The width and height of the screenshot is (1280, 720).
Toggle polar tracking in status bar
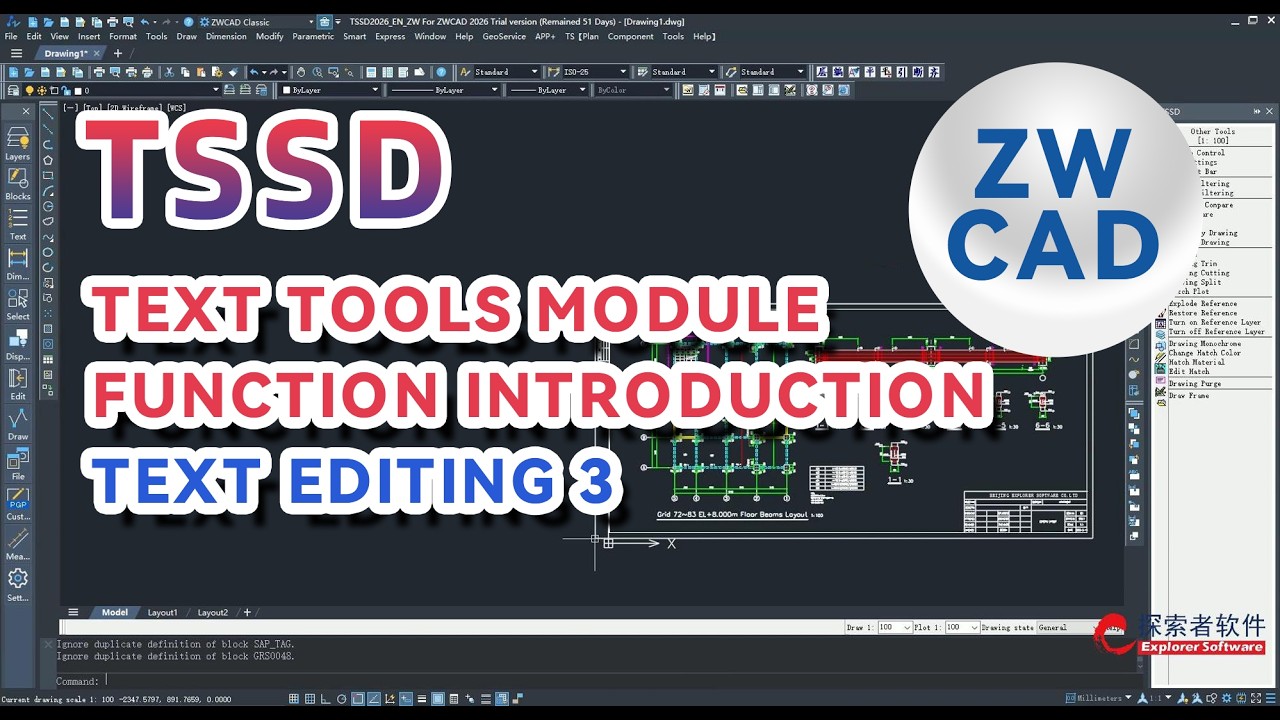pyautogui.click(x=342, y=699)
